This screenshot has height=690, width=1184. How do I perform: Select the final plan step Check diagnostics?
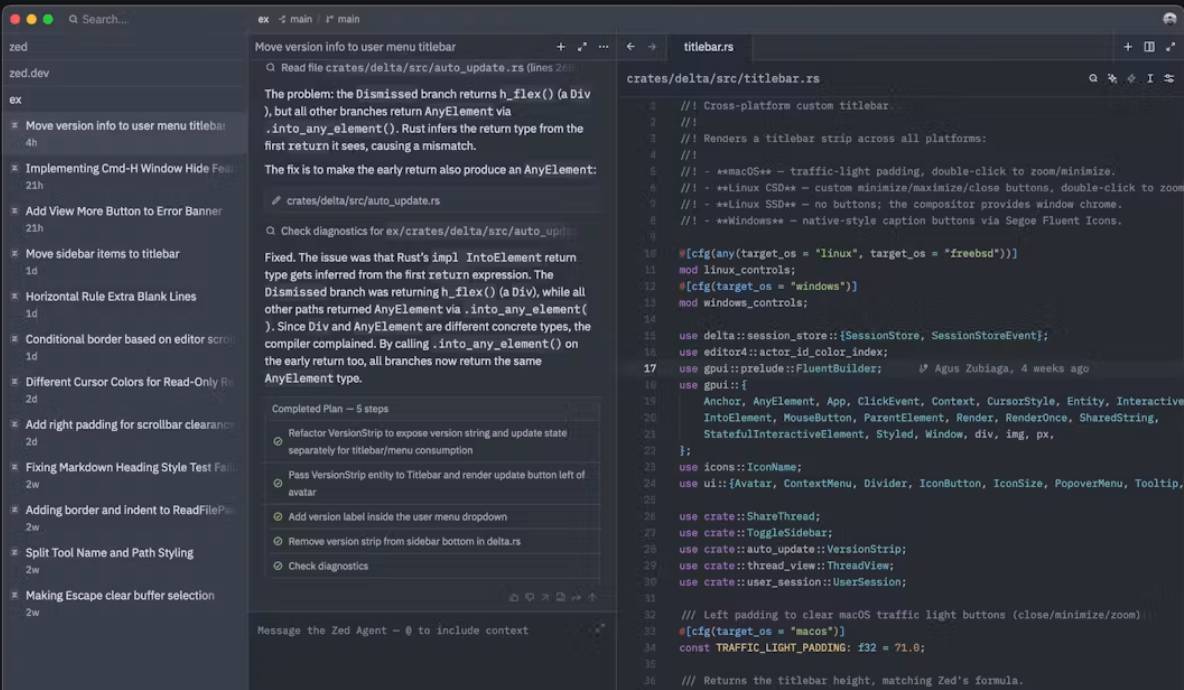[x=433, y=566]
